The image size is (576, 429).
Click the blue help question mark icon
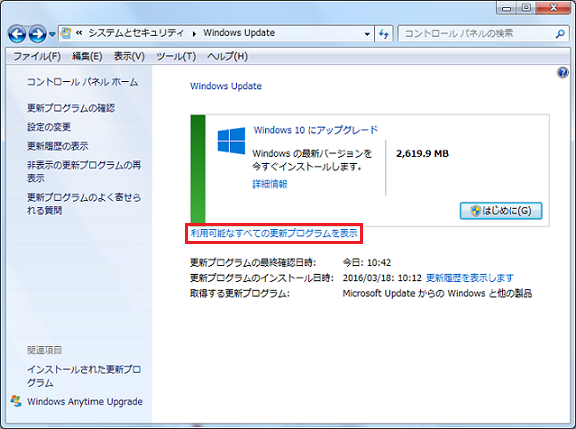click(562, 73)
